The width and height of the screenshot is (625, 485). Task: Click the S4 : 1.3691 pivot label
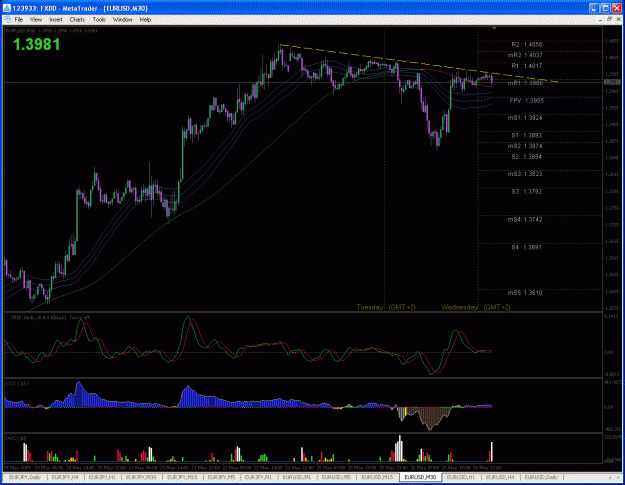tap(527, 247)
